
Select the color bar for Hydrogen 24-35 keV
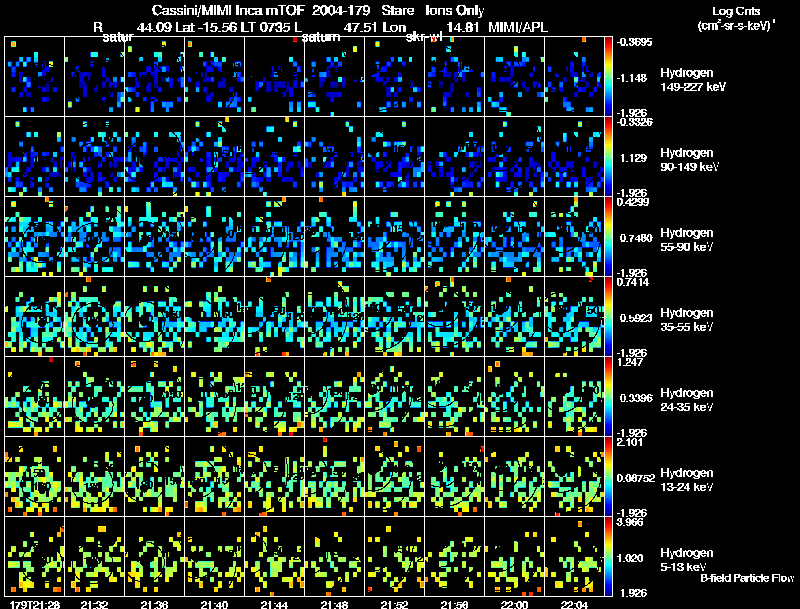pos(608,397)
